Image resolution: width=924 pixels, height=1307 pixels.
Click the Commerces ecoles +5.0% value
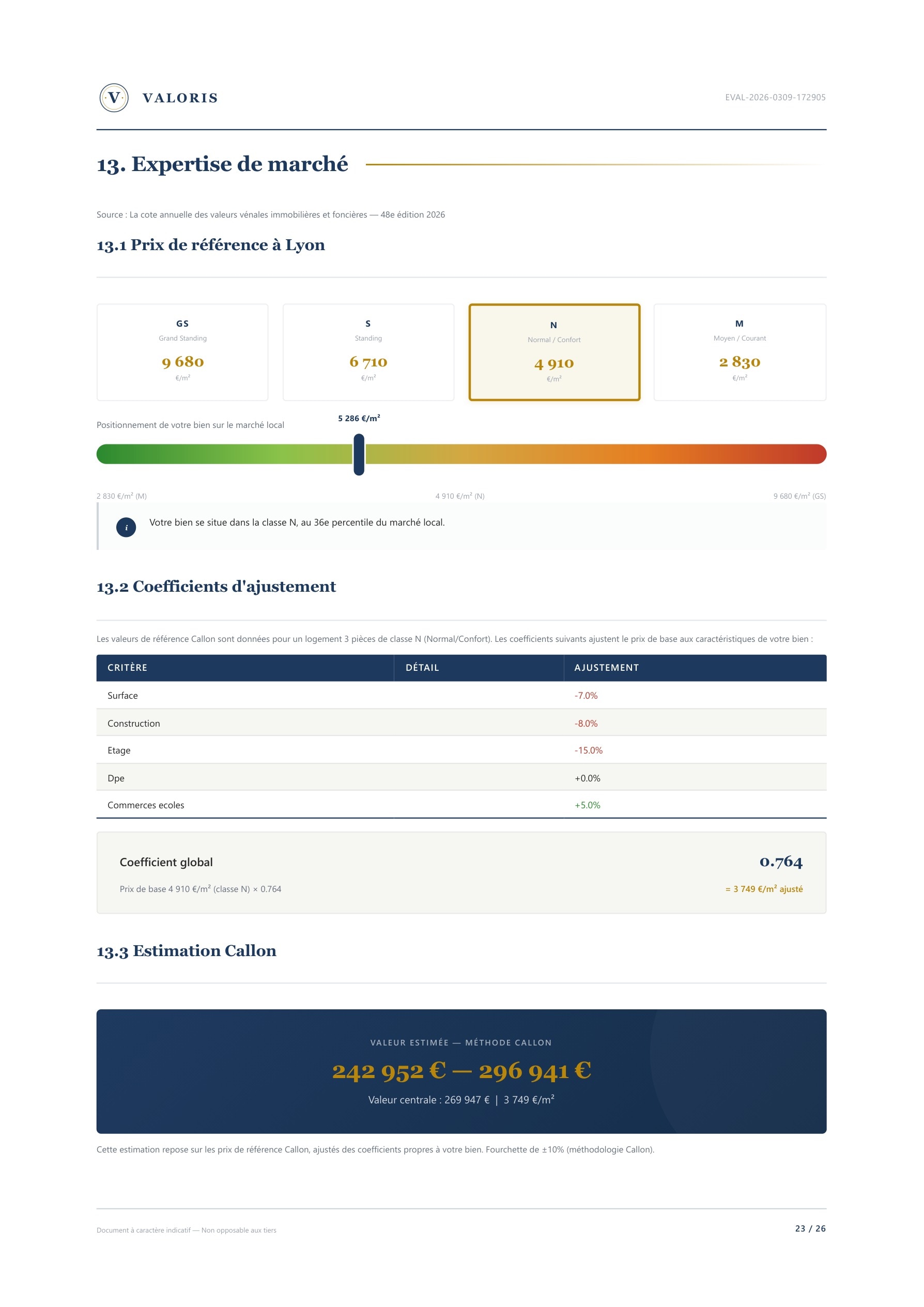(587, 805)
